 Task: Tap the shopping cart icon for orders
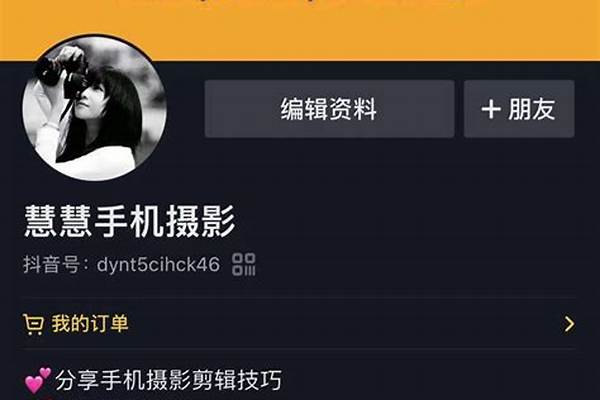click(x=33, y=324)
